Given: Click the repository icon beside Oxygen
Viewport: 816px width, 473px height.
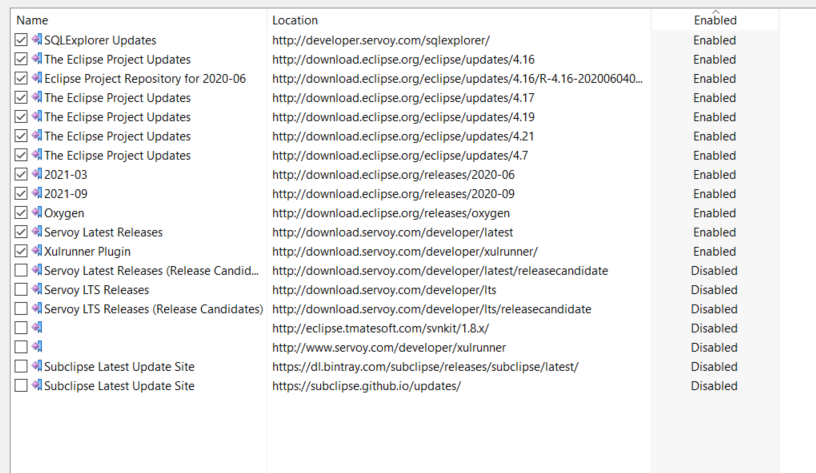Looking at the screenshot, I should pyautogui.click(x=36, y=212).
